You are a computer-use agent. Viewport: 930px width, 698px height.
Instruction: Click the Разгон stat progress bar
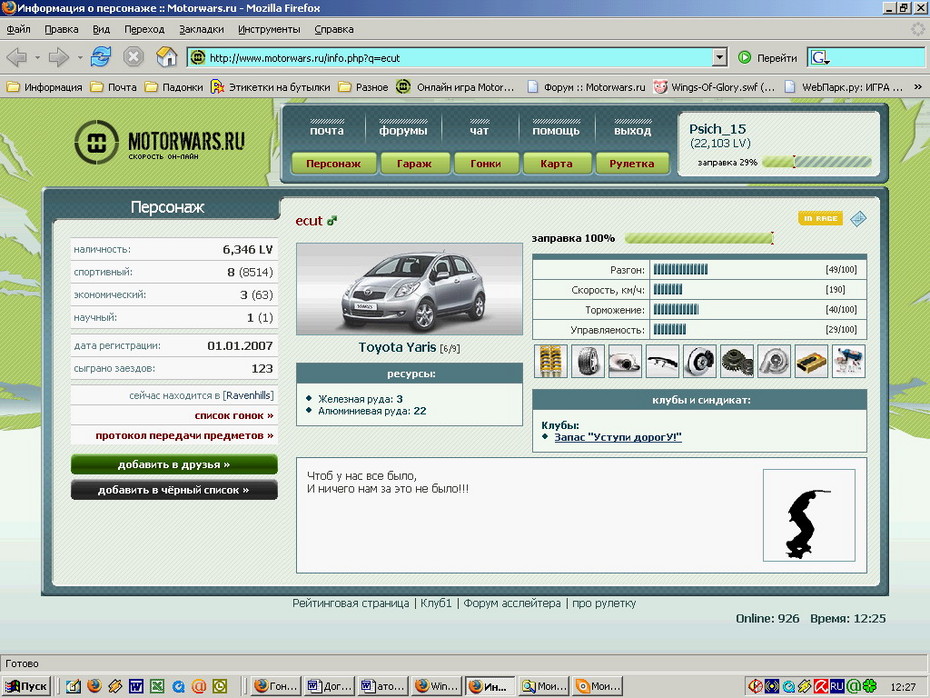point(680,269)
